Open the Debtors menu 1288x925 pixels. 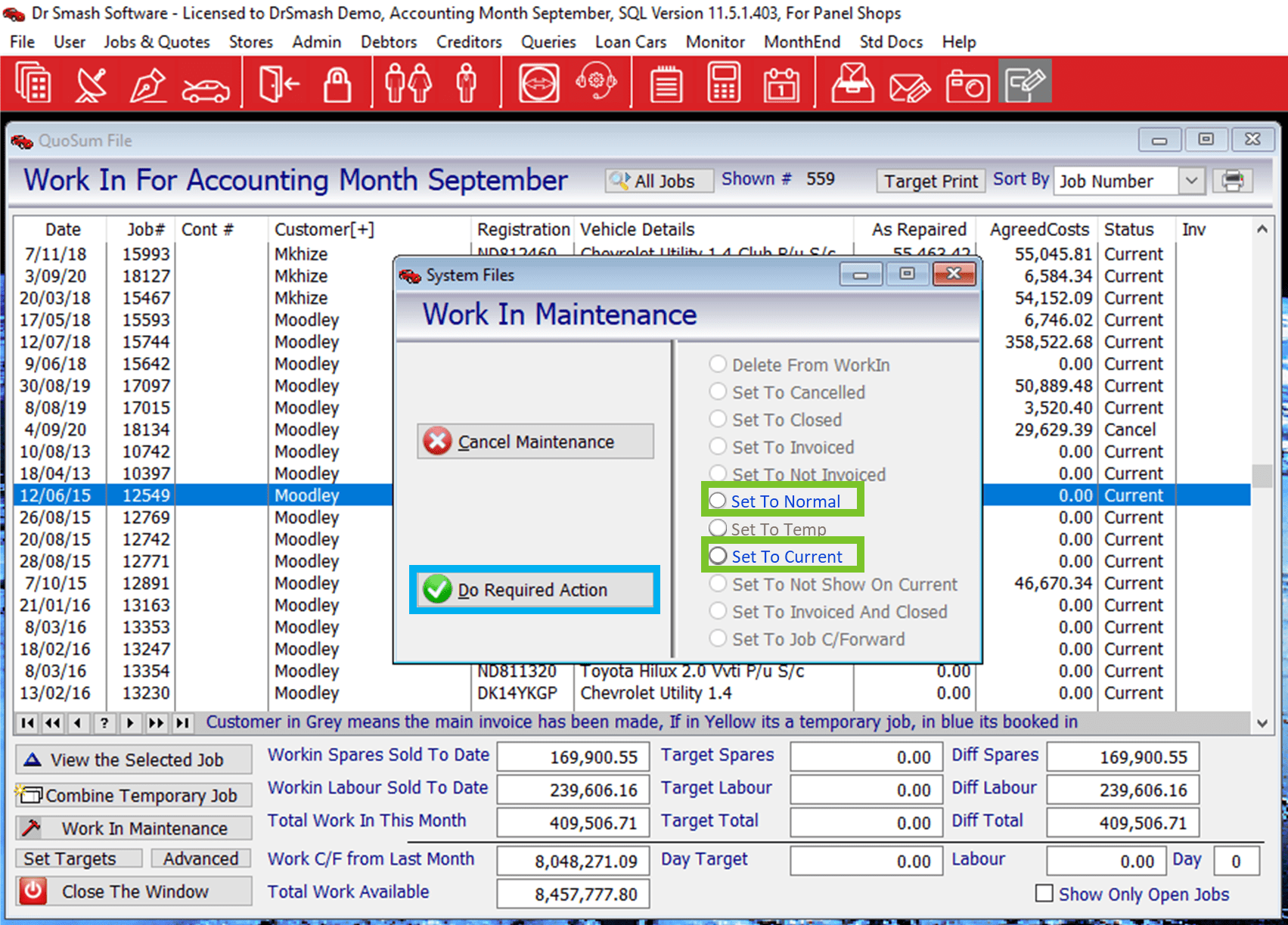pos(388,42)
